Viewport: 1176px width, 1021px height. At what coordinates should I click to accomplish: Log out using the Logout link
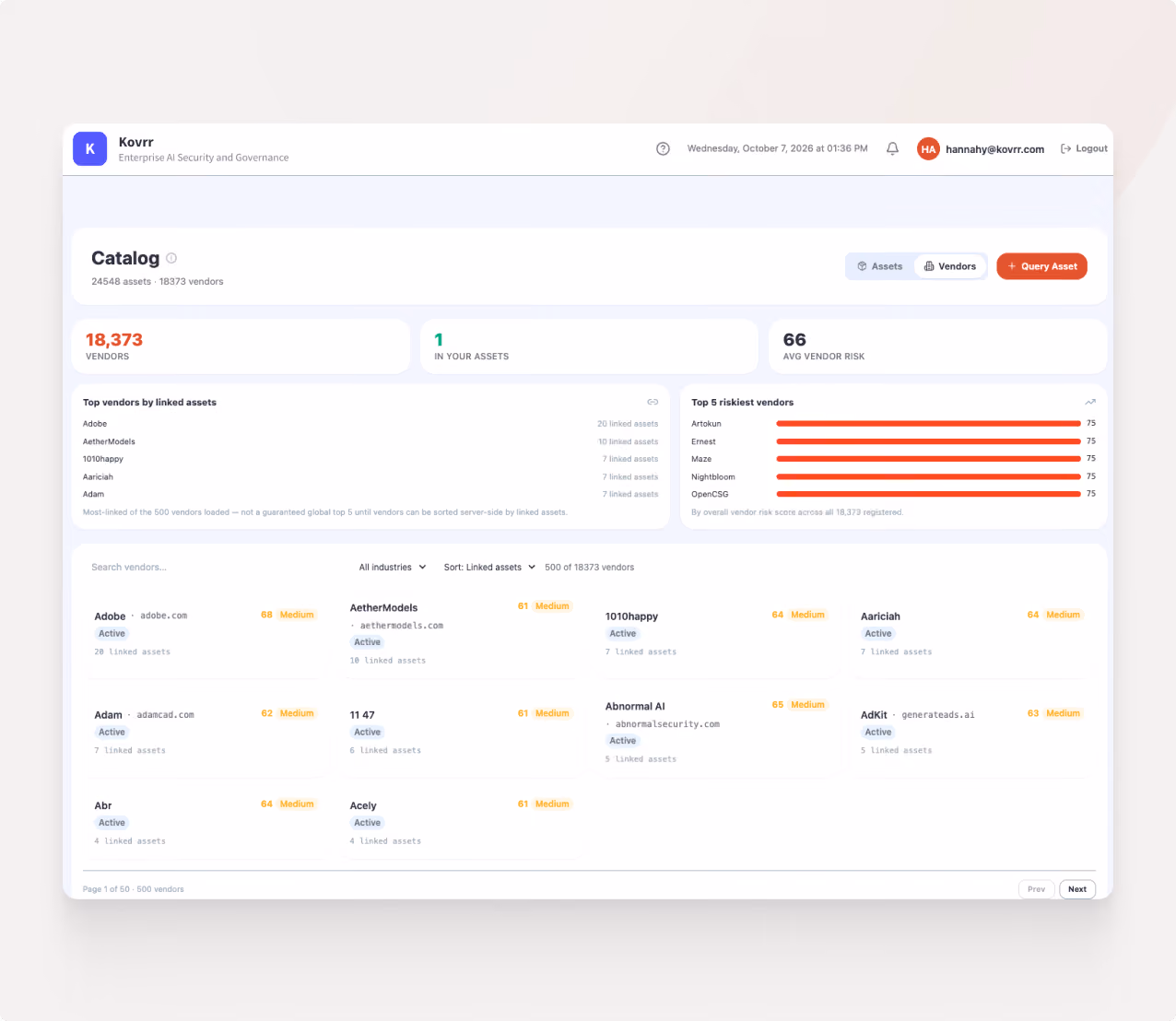click(x=1084, y=148)
